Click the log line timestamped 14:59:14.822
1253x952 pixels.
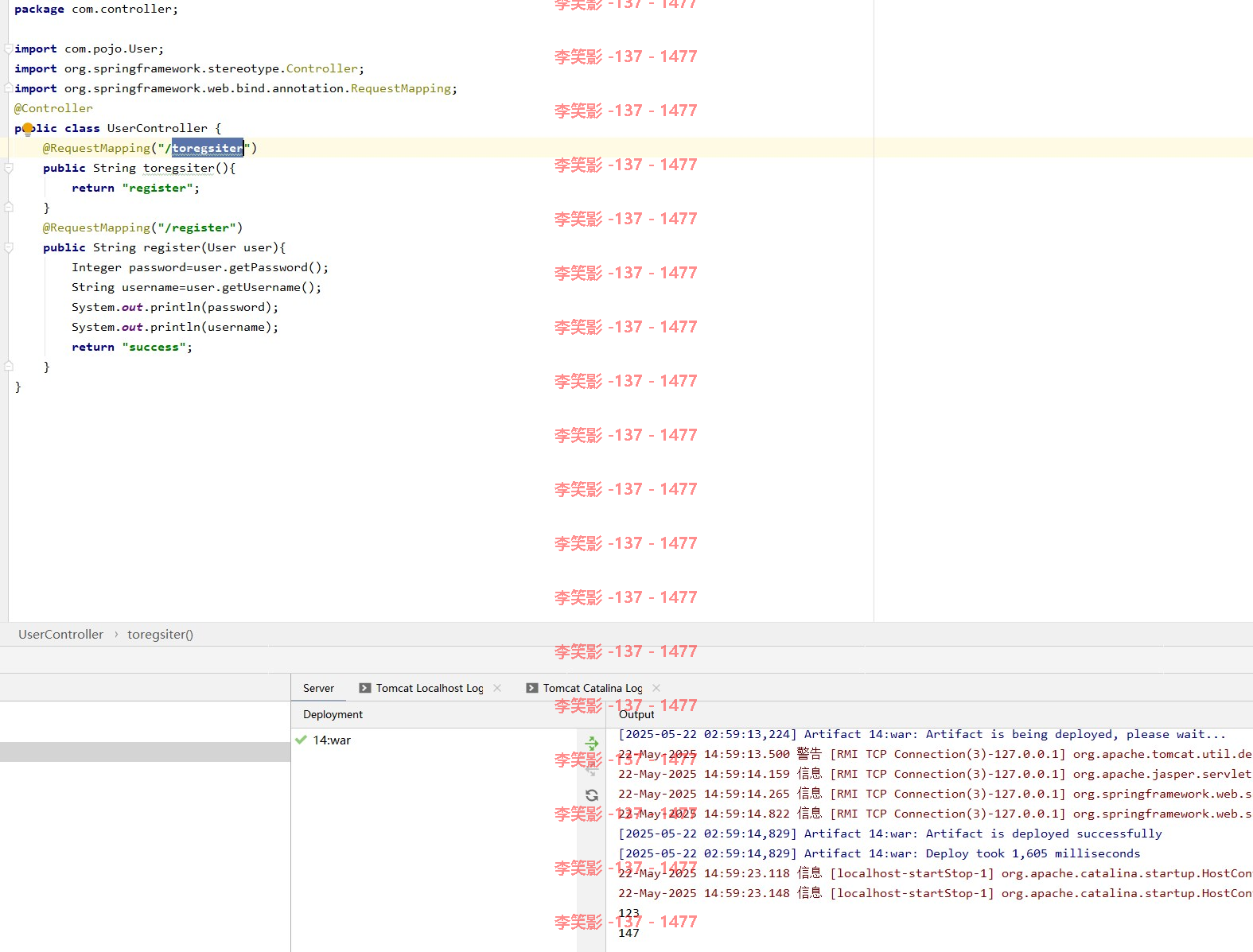pos(935,814)
